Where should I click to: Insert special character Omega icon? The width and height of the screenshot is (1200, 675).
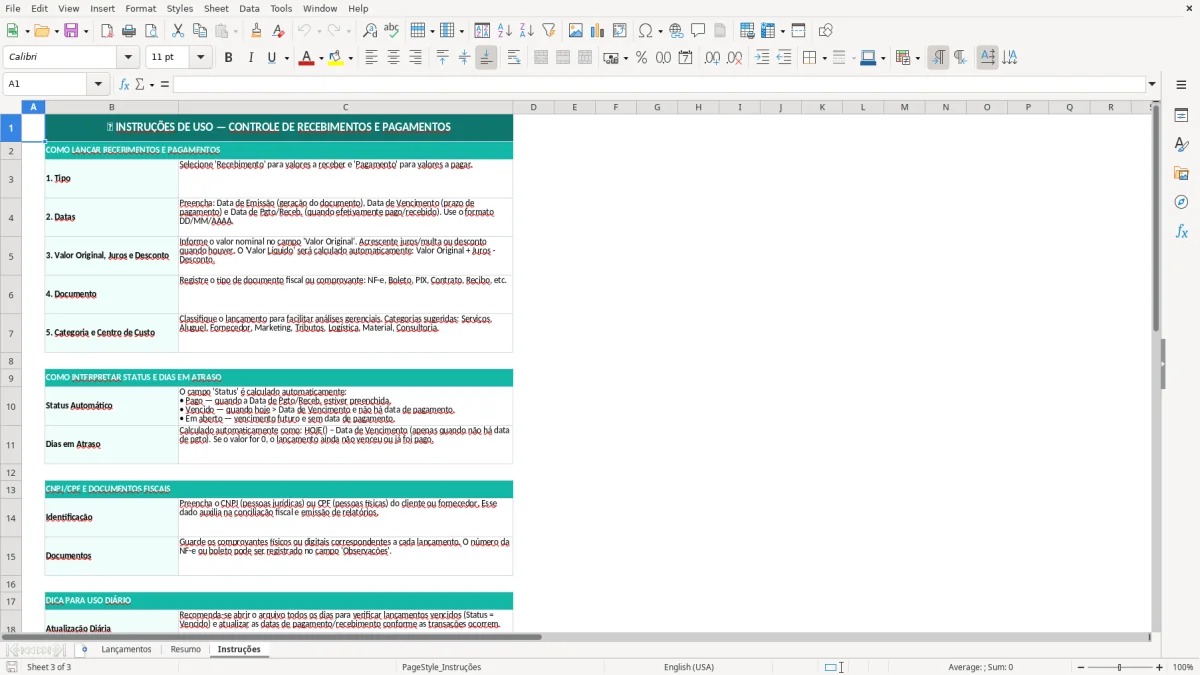[x=645, y=31]
